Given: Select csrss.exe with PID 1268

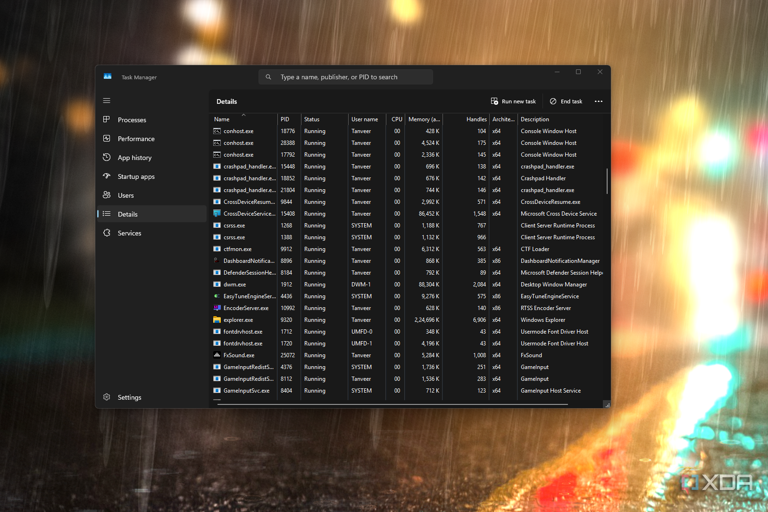Looking at the screenshot, I should (408, 225).
